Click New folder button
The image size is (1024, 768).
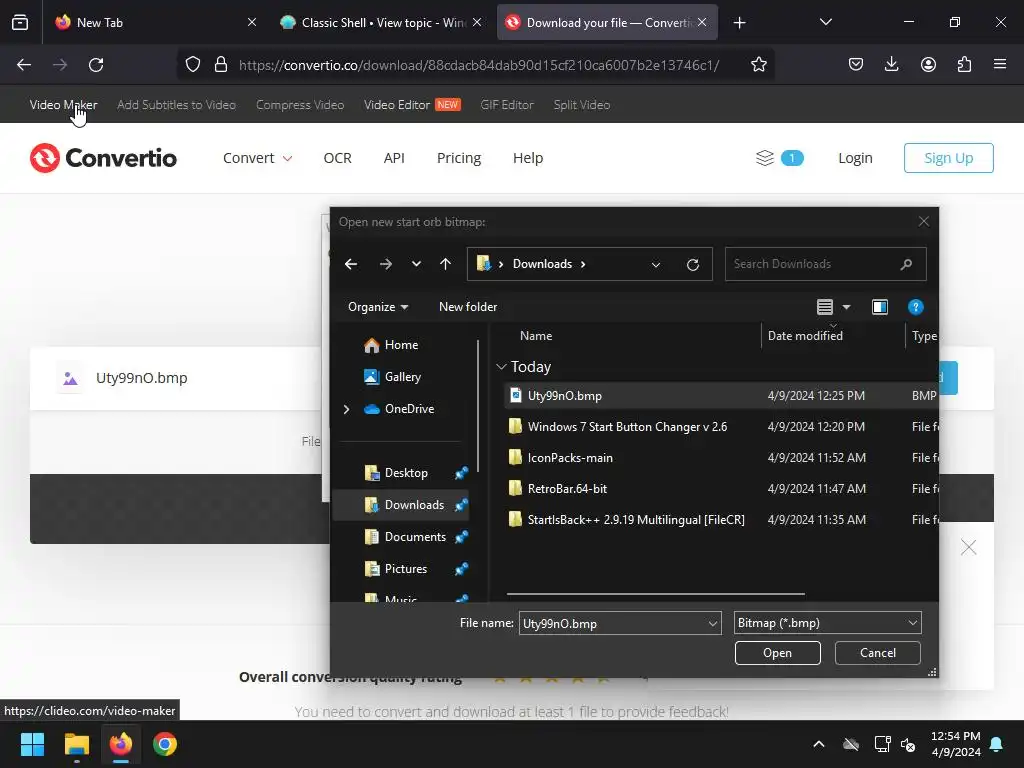tap(468, 307)
